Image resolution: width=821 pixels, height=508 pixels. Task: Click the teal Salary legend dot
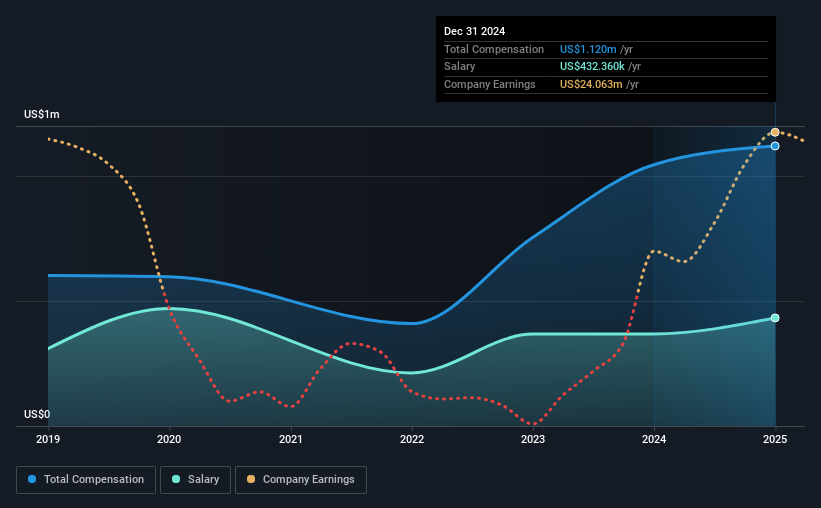[x=176, y=479]
